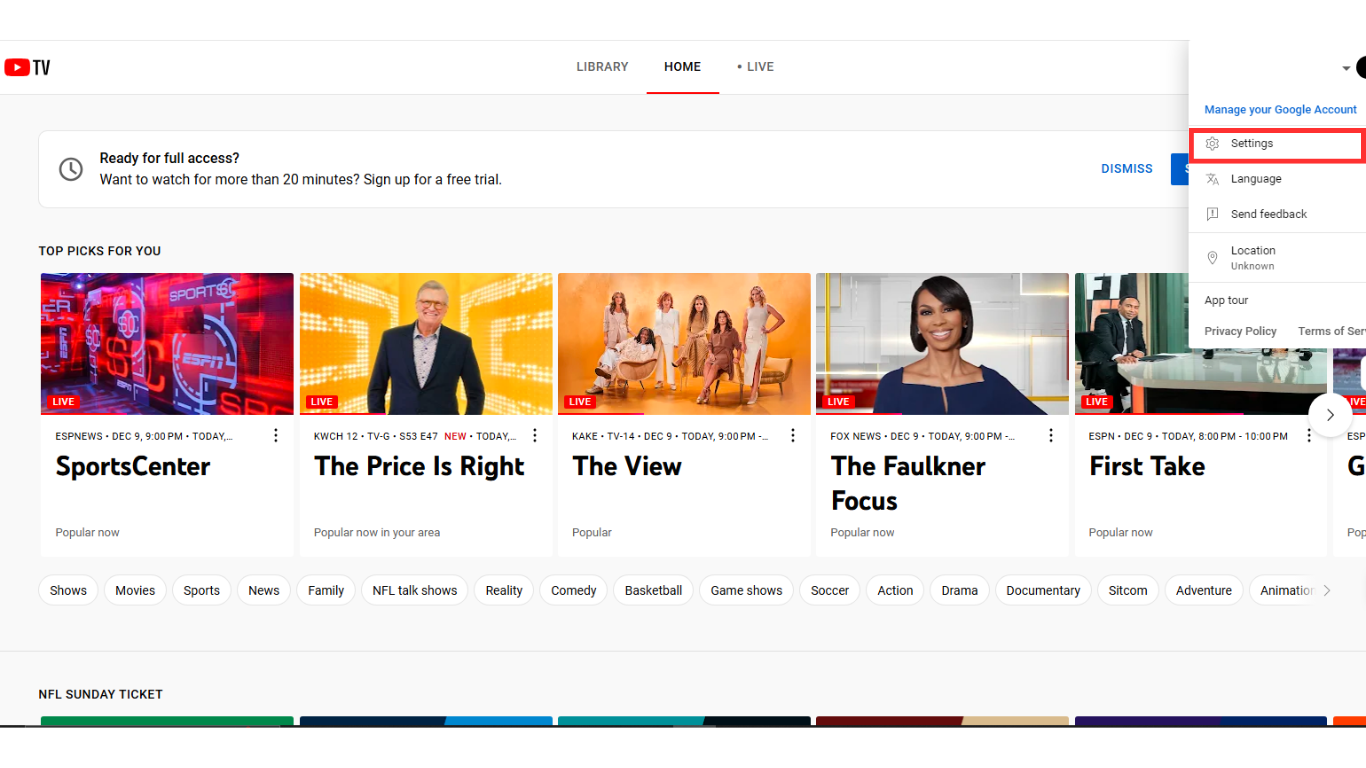Screen dimensions: 1366x768
Task: Click the SportsCenter title text
Action: 133,466
